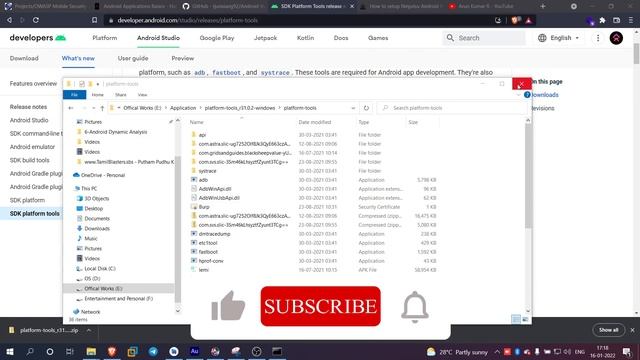Click the browser back arrow
This screenshot has height=360, width=640.
click(9, 20)
